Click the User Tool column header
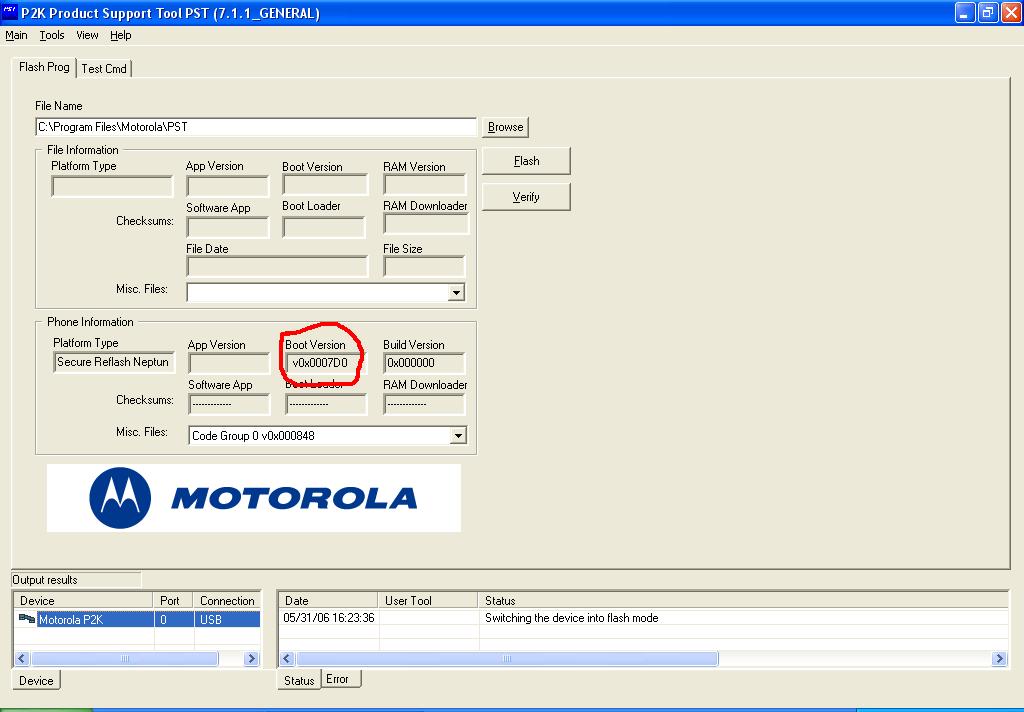Viewport: 1024px width, 712px height. pyautogui.click(x=428, y=601)
